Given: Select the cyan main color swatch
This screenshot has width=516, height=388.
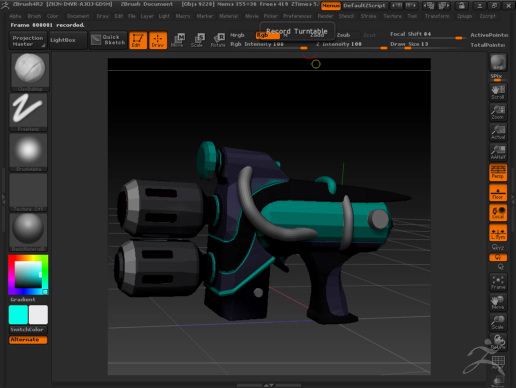Looking at the screenshot, I should 18,314.
